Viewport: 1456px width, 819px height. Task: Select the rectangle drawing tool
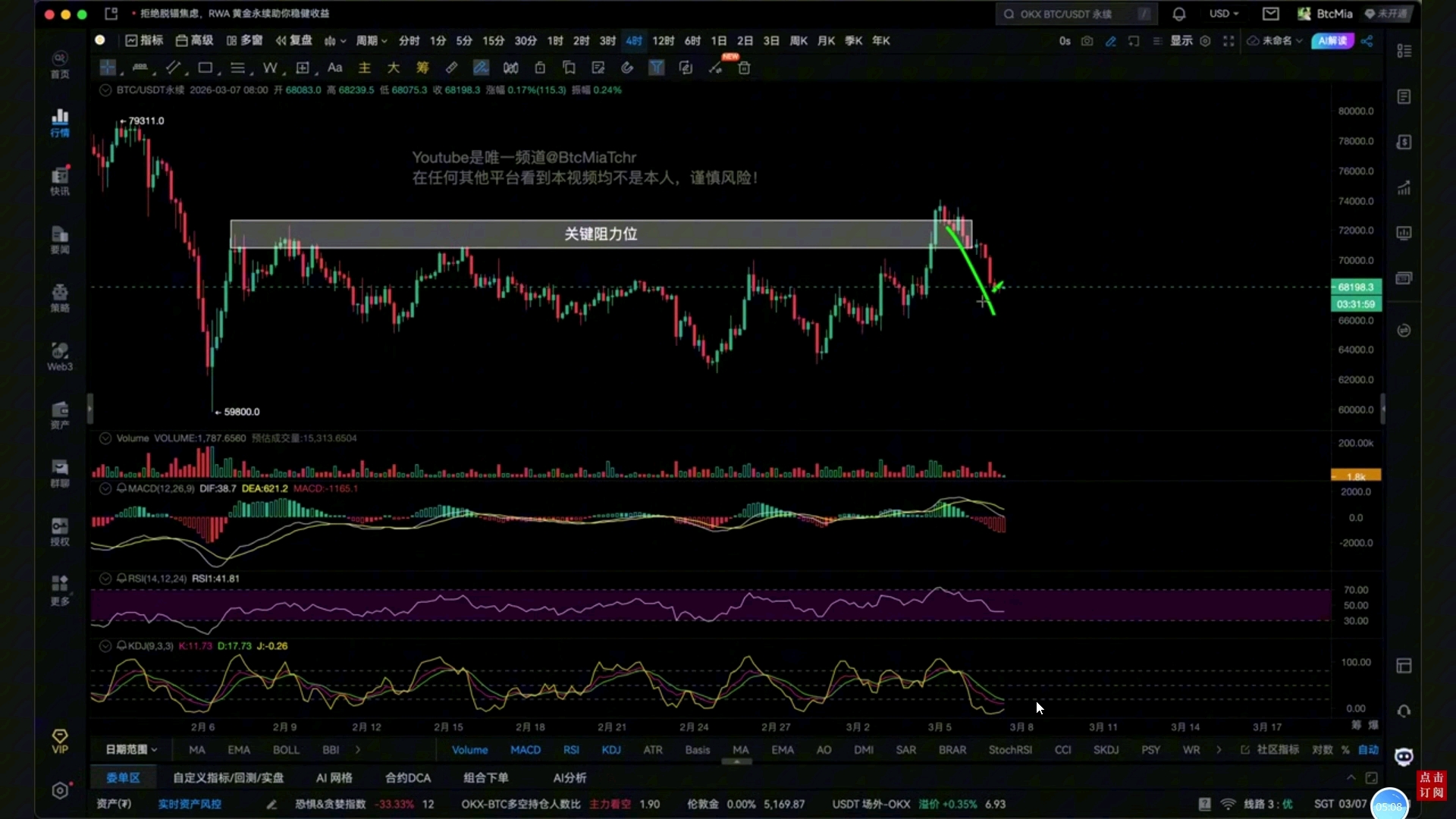tap(205, 67)
